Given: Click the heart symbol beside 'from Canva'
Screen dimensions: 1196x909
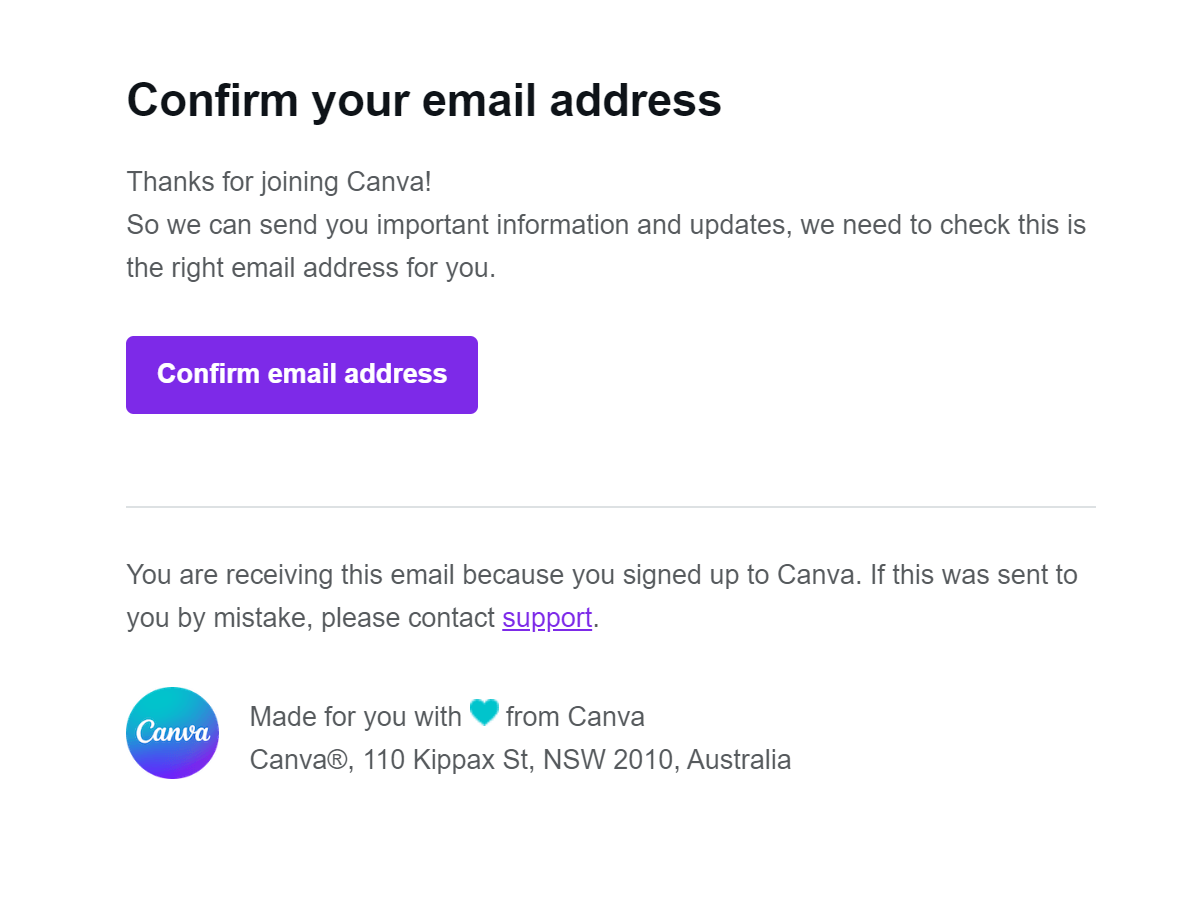Looking at the screenshot, I should coord(485,713).
